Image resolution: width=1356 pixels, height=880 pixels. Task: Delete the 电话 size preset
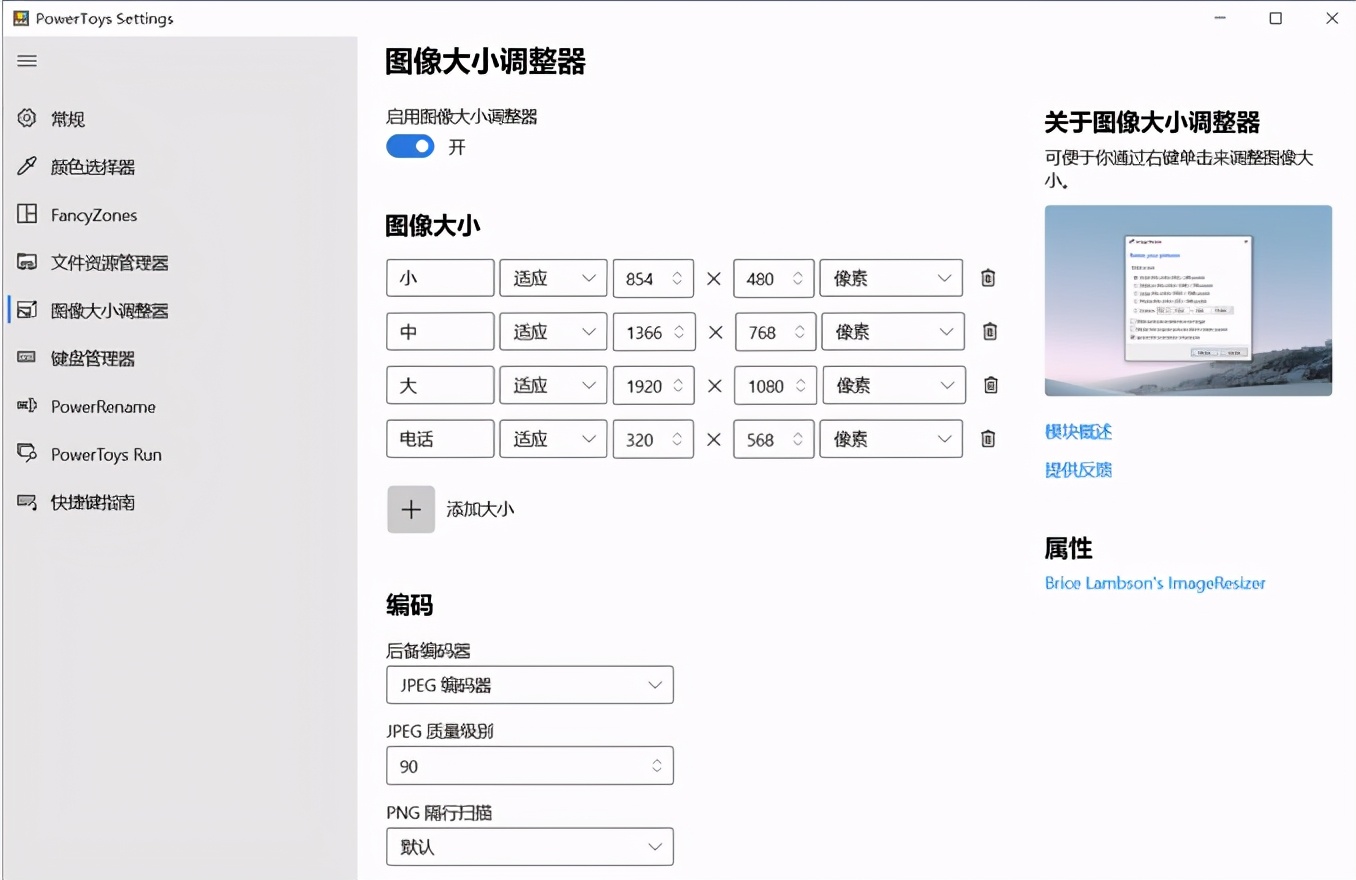[988, 438]
